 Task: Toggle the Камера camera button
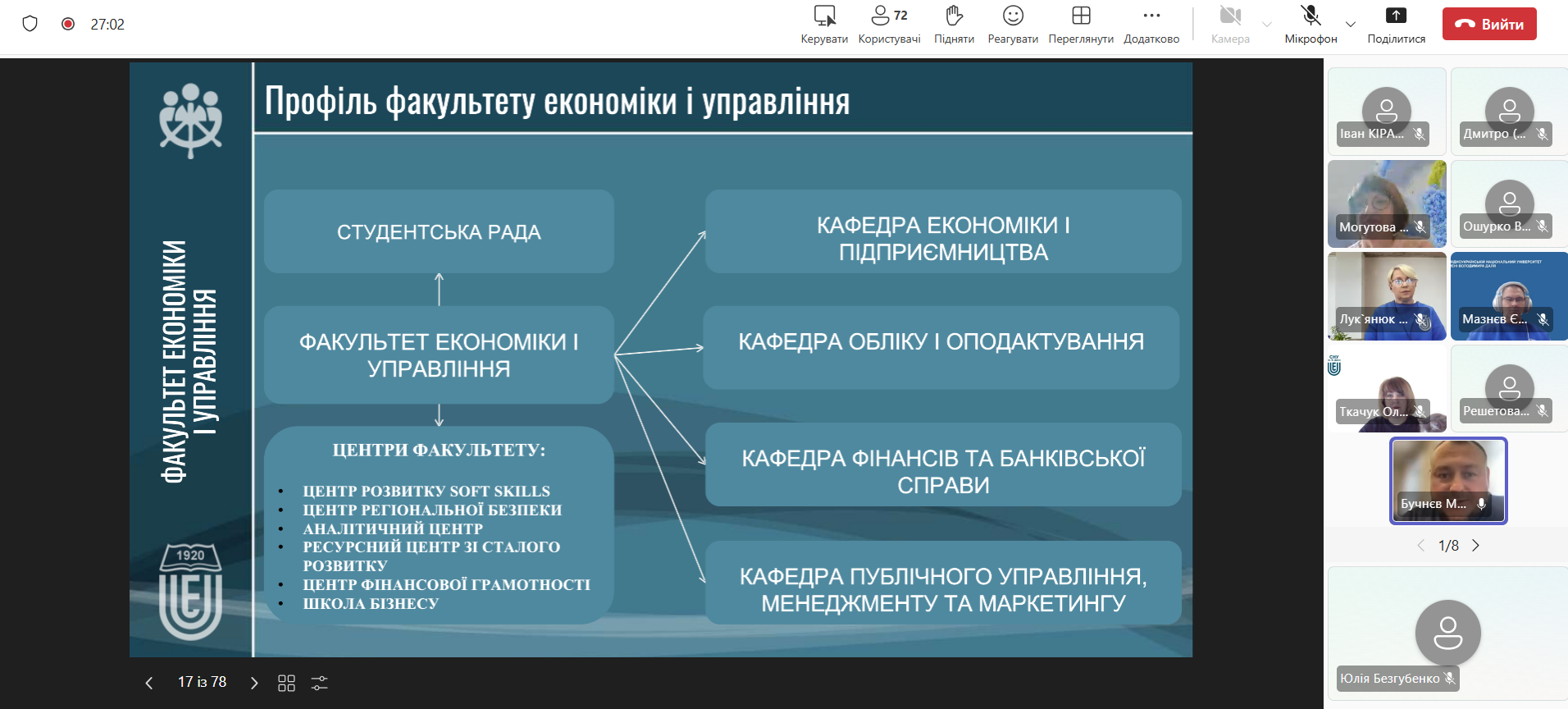pyautogui.click(x=1230, y=25)
